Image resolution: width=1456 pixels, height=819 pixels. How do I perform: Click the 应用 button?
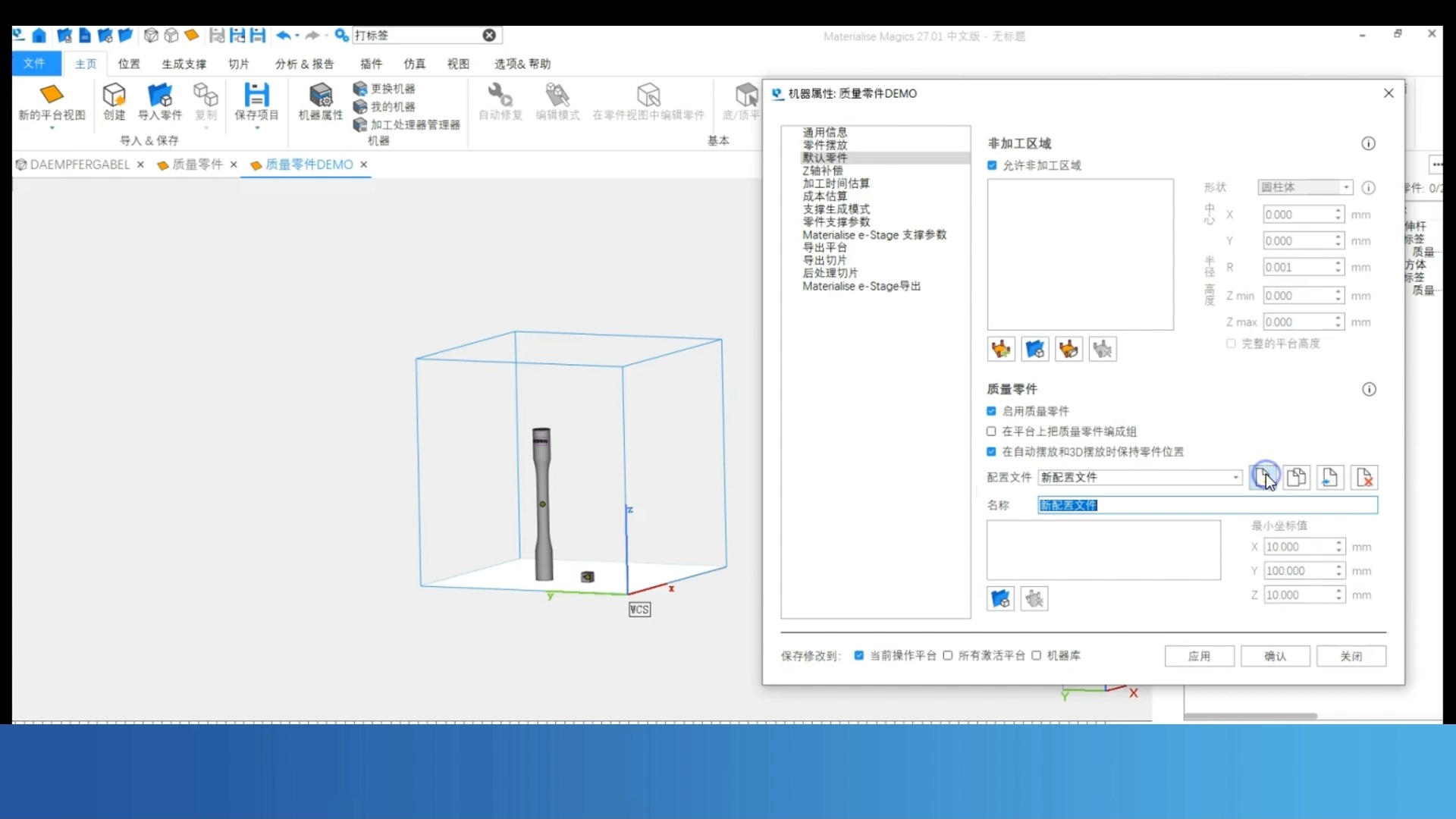pos(1199,656)
